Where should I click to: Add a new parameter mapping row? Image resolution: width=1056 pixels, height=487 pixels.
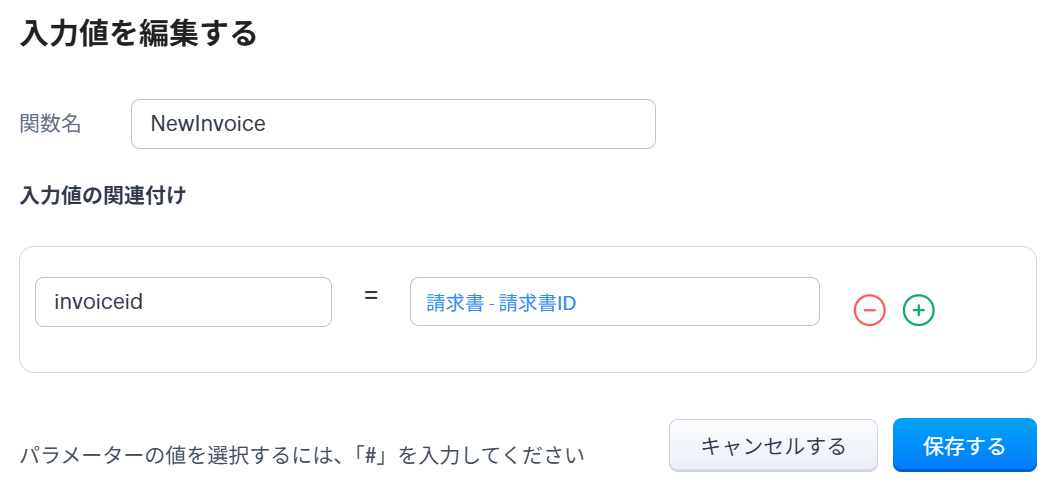(x=918, y=311)
